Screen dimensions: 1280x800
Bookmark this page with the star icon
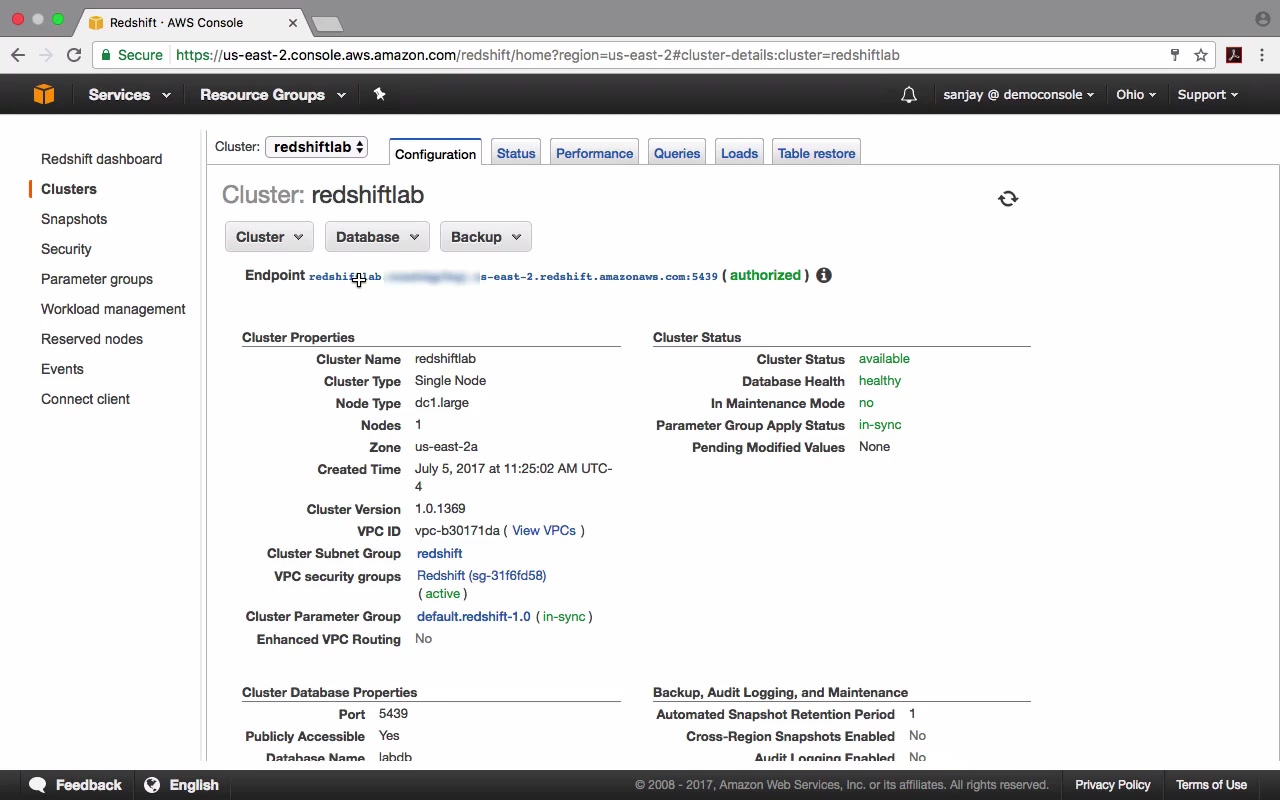pos(1201,55)
